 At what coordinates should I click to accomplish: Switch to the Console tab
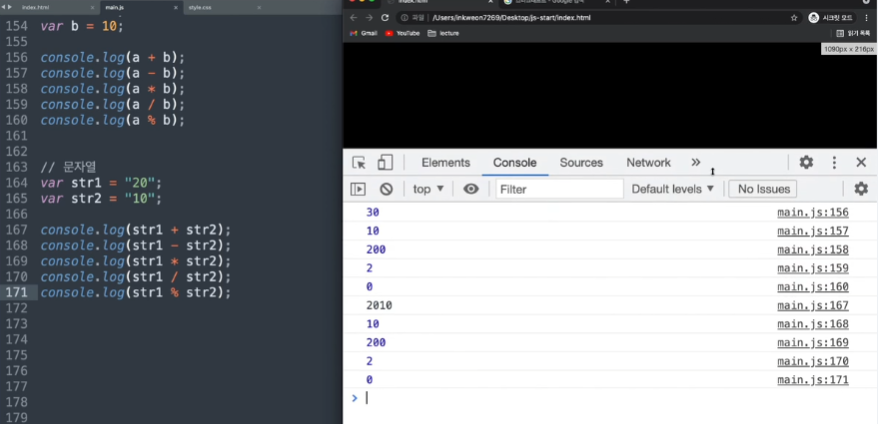[x=515, y=163]
